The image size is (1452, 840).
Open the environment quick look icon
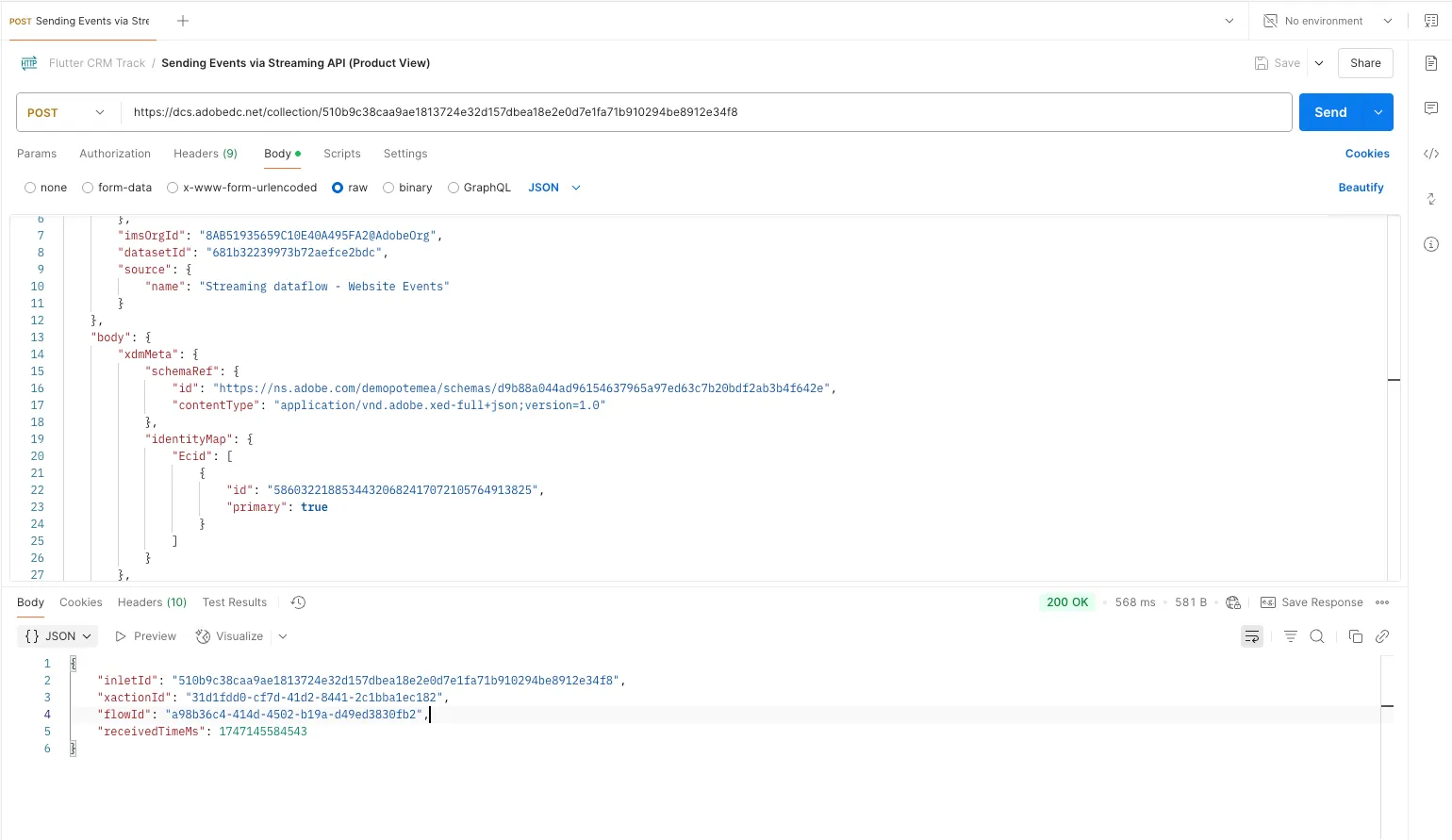click(x=1430, y=21)
